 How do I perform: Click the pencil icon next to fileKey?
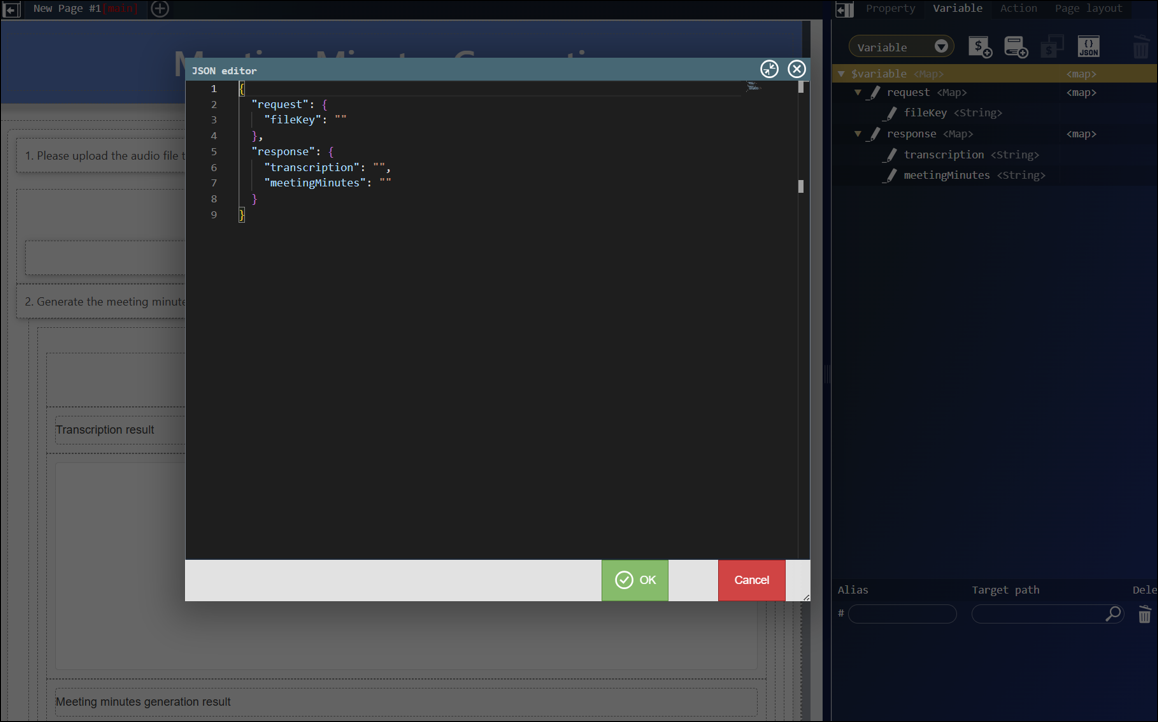pos(890,113)
